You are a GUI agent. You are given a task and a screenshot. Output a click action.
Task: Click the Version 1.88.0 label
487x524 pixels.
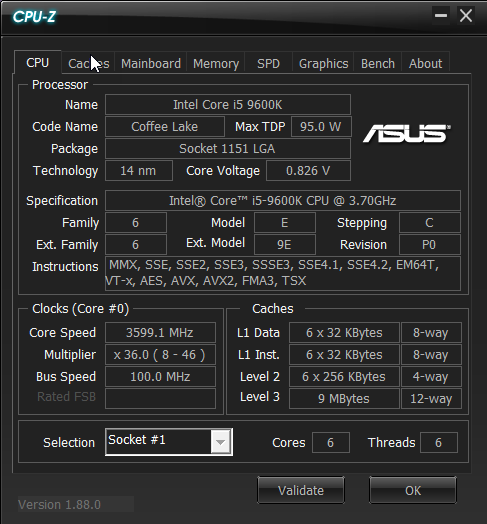(59, 504)
